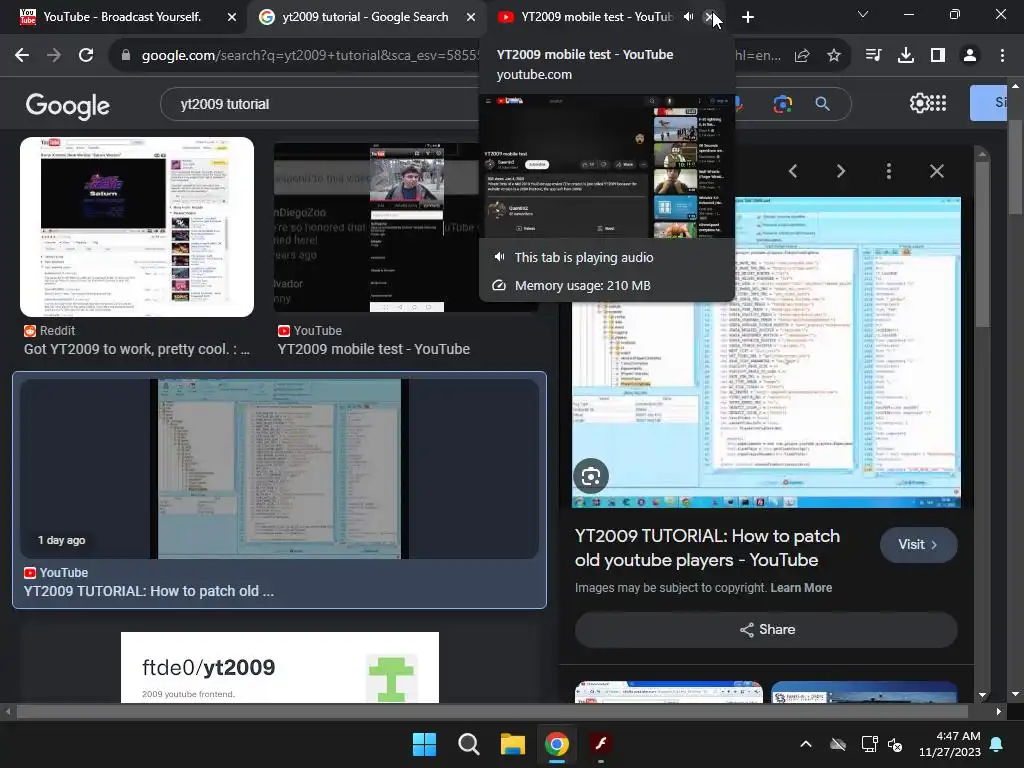Viewport: 1024px width, 768px height.
Task: Open Chrome downloads icon
Action: [906, 56]
